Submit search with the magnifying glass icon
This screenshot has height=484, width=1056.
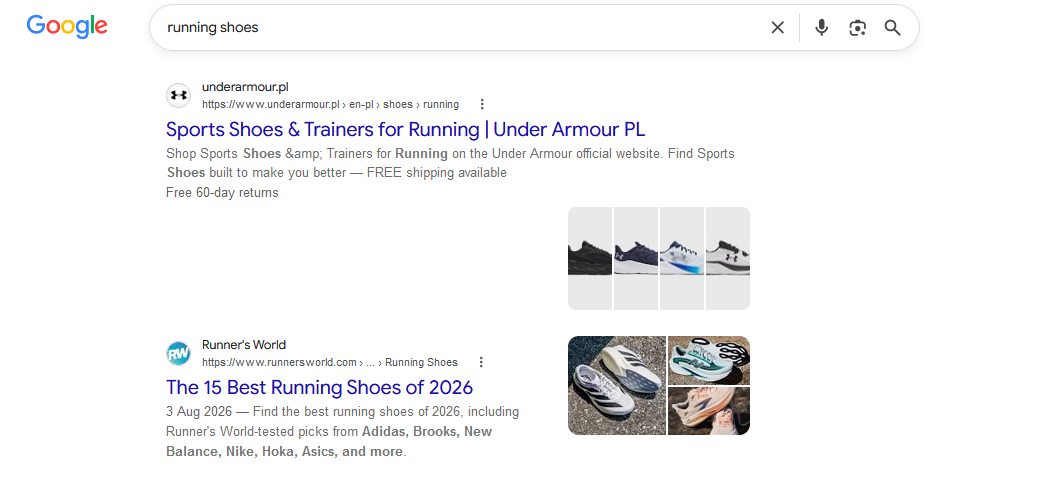point(892,28)
